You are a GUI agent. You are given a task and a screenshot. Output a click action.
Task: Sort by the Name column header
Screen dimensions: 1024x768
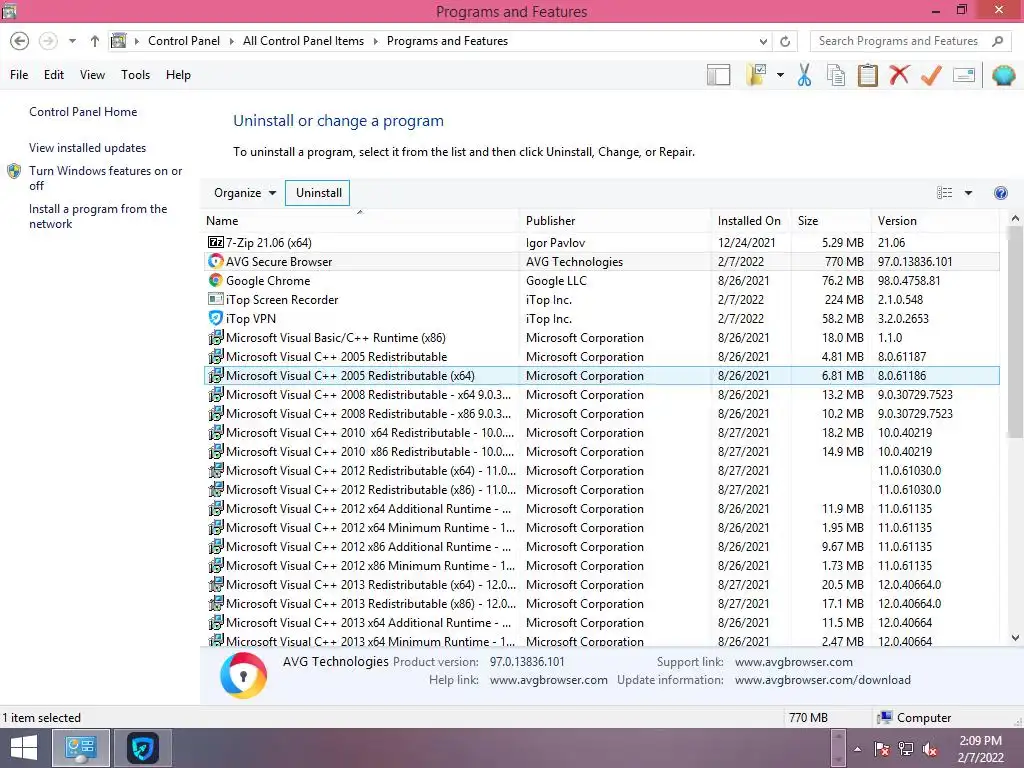(360, 221)
